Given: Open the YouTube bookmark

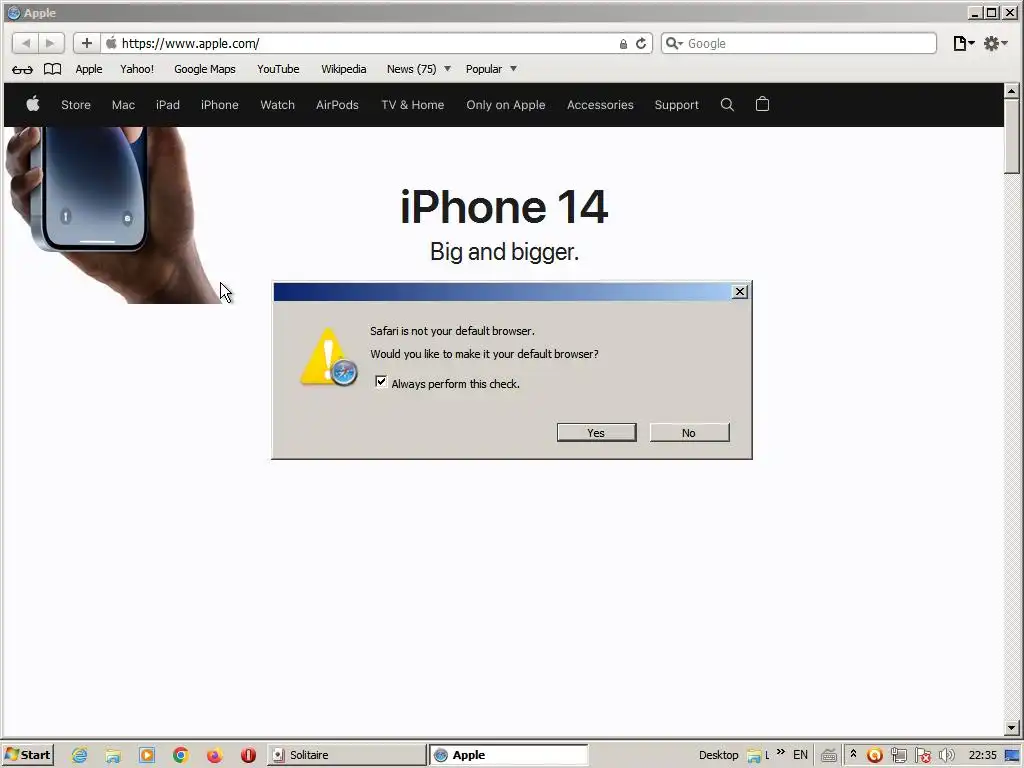Looking at the screenshot, I should pos(278,69).
